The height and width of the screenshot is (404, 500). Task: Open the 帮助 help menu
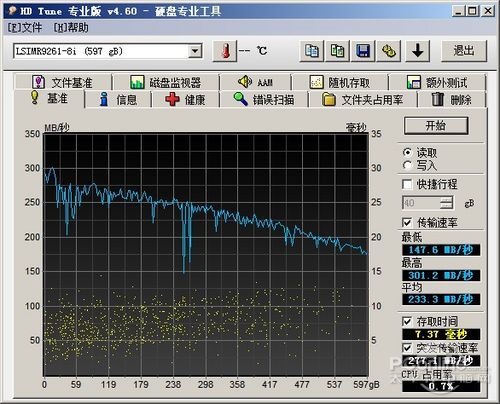click(71, 27)
